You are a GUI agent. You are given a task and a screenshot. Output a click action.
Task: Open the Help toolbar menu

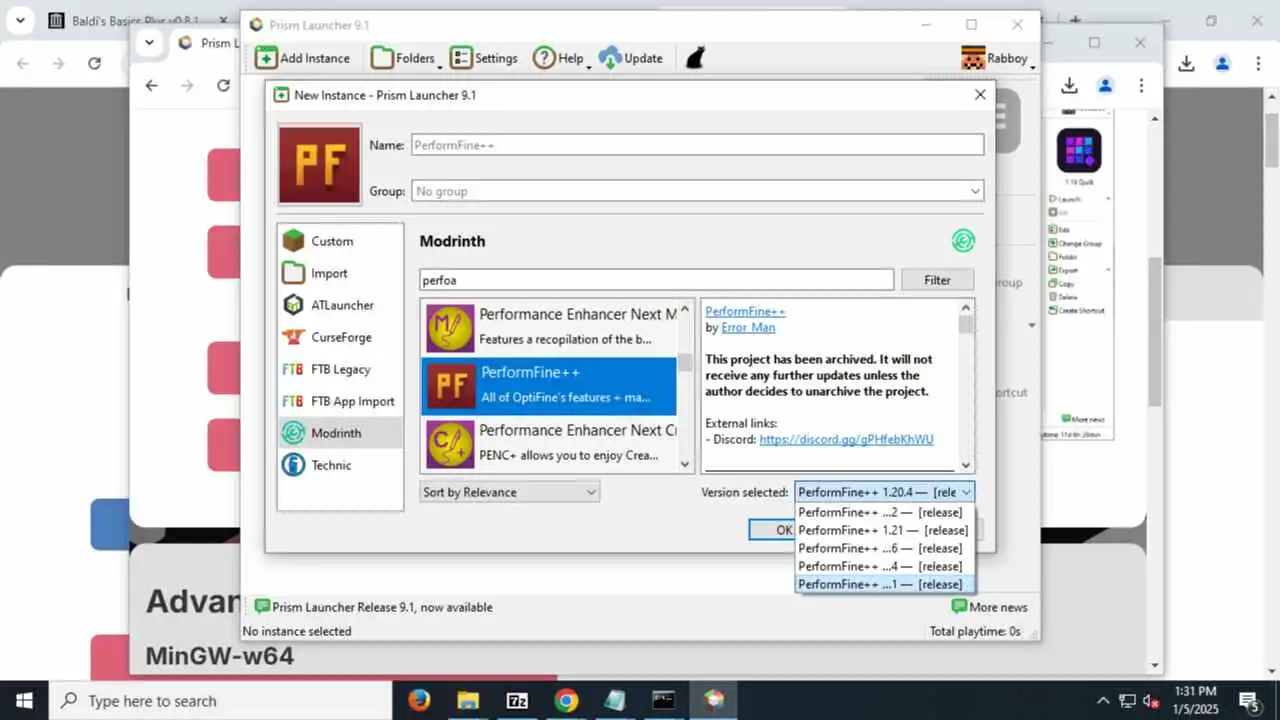pos(560,58)
